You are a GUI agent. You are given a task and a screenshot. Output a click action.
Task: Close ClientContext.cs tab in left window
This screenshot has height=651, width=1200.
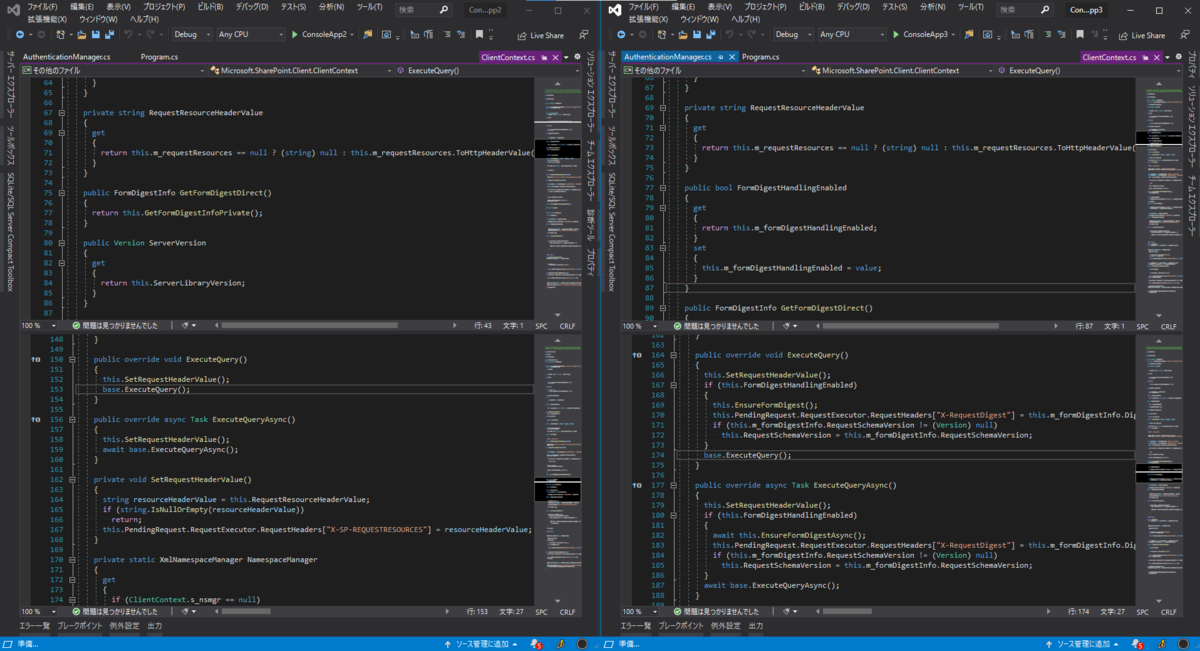click(x=554, y=57)
